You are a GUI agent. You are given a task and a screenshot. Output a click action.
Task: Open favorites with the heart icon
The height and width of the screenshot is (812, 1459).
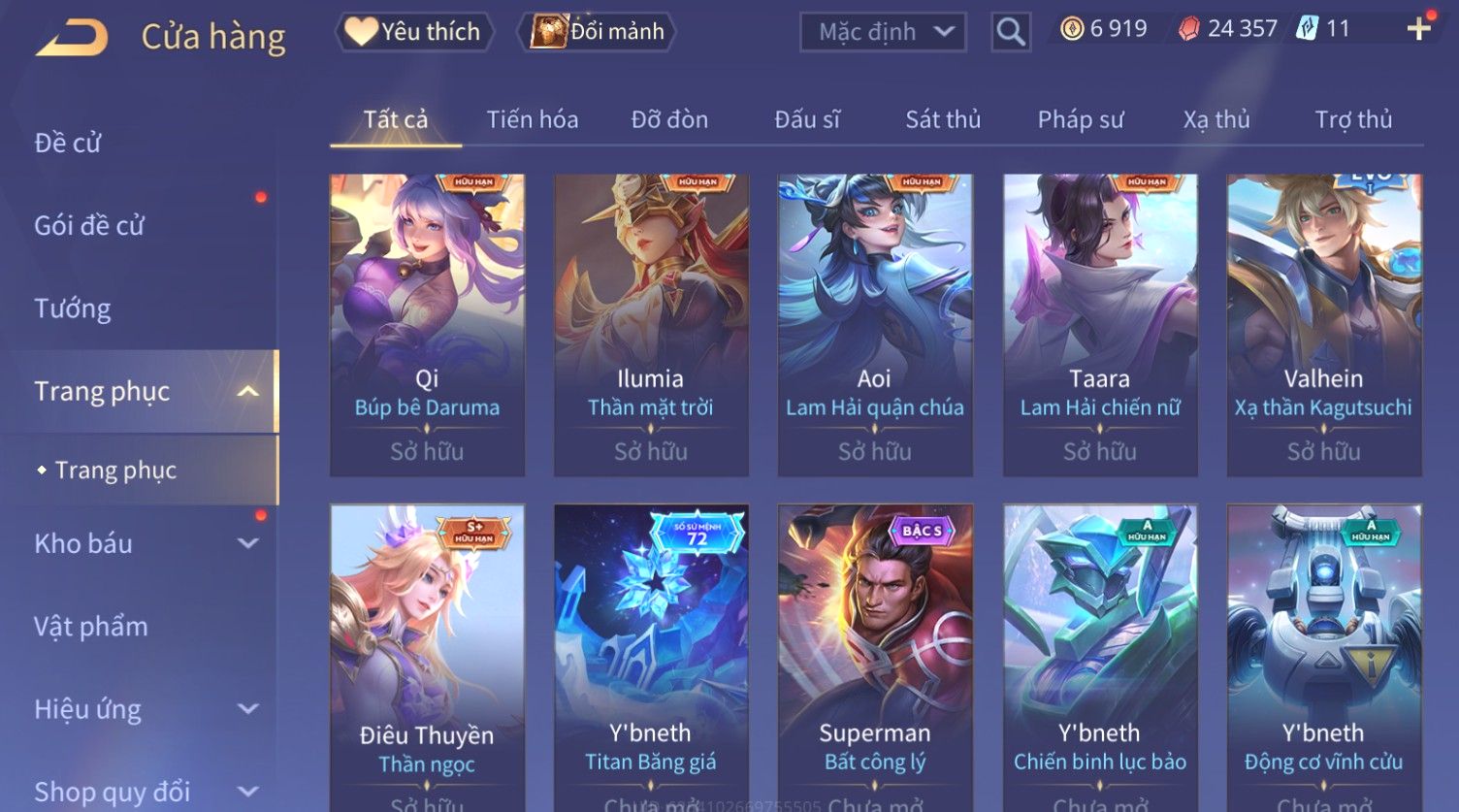[x=361, y=32]
